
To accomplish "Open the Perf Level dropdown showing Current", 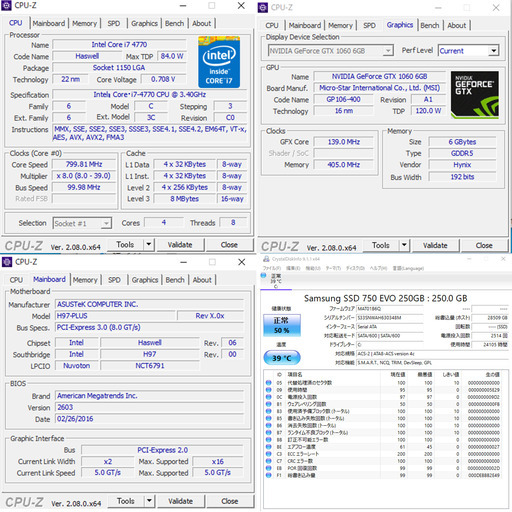I will point(468,51).
